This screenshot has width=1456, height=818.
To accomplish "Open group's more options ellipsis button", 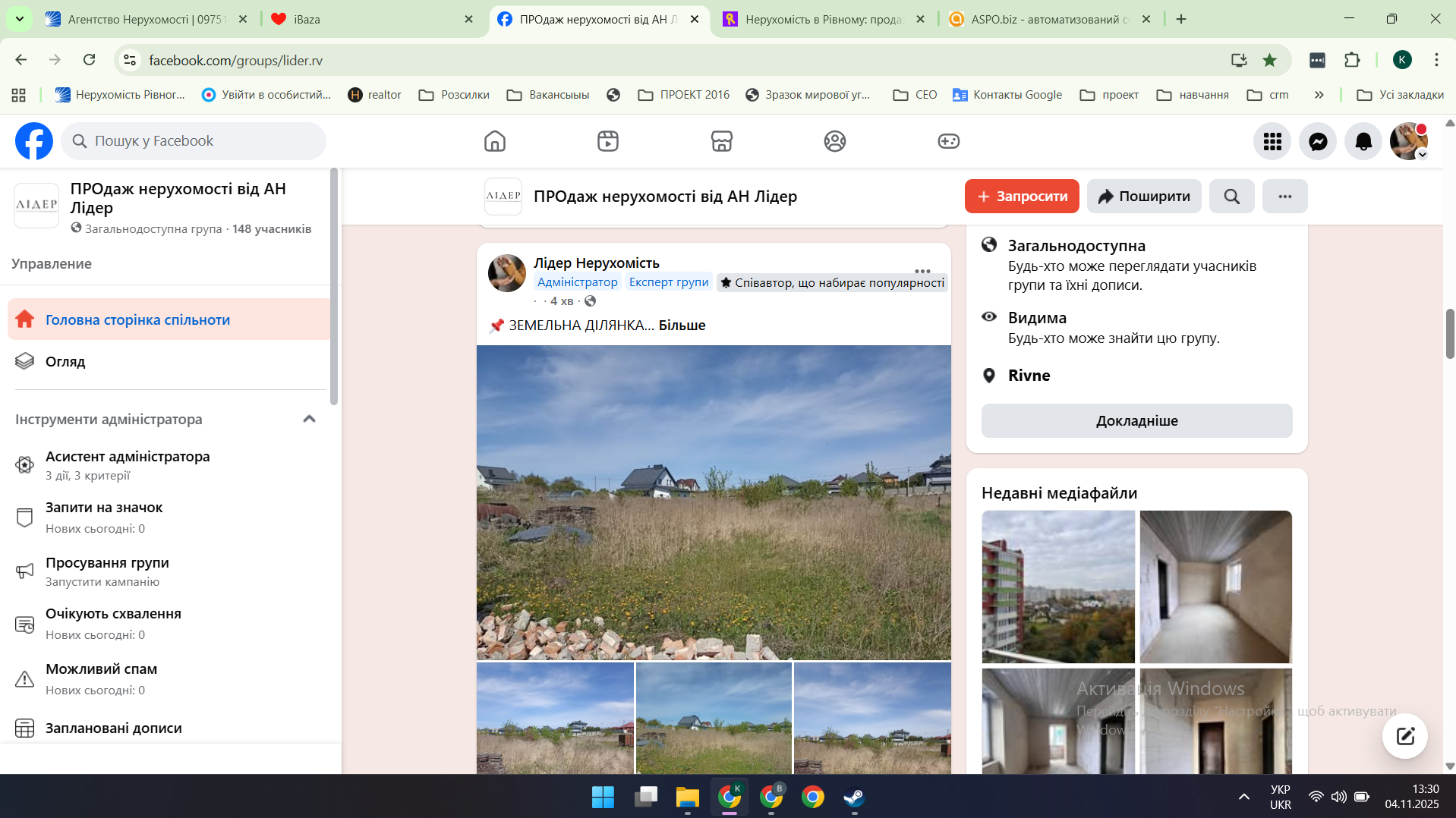I will pyautogui.click(x=1284, y=197).
